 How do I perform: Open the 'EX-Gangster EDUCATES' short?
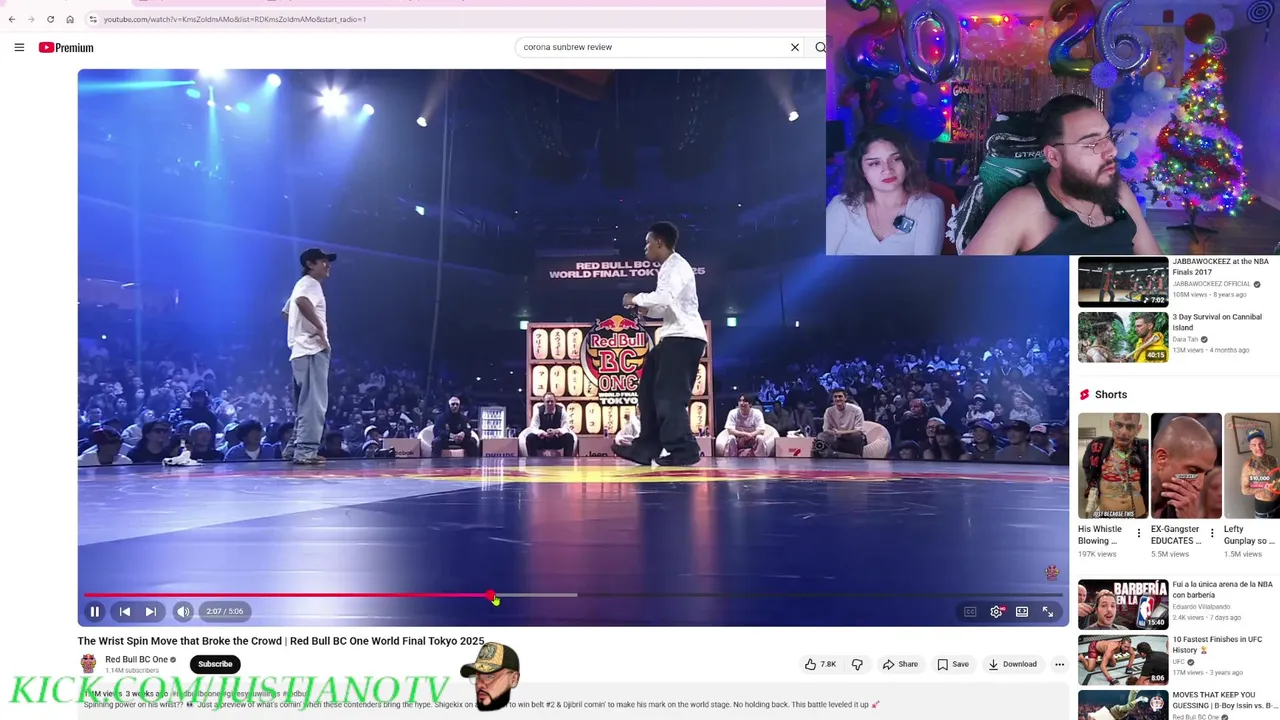click(1186, 466)
